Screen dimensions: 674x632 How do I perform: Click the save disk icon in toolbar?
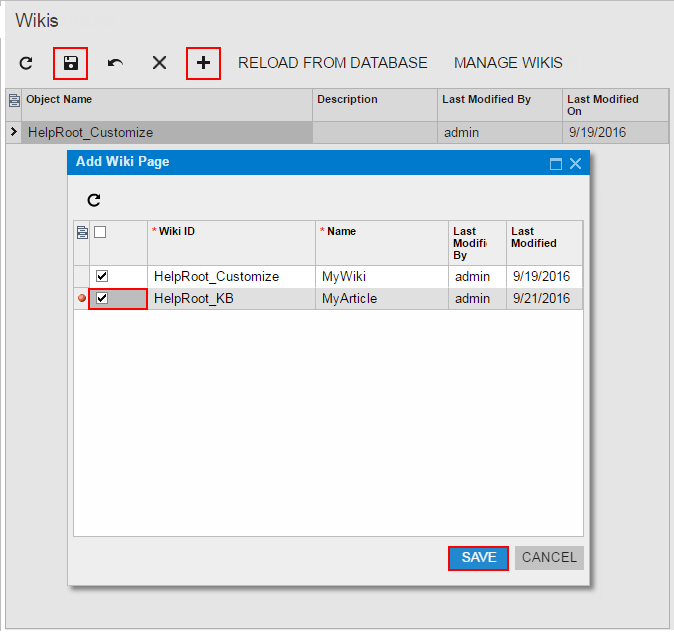pyautogui.click(x=71, y=63)
